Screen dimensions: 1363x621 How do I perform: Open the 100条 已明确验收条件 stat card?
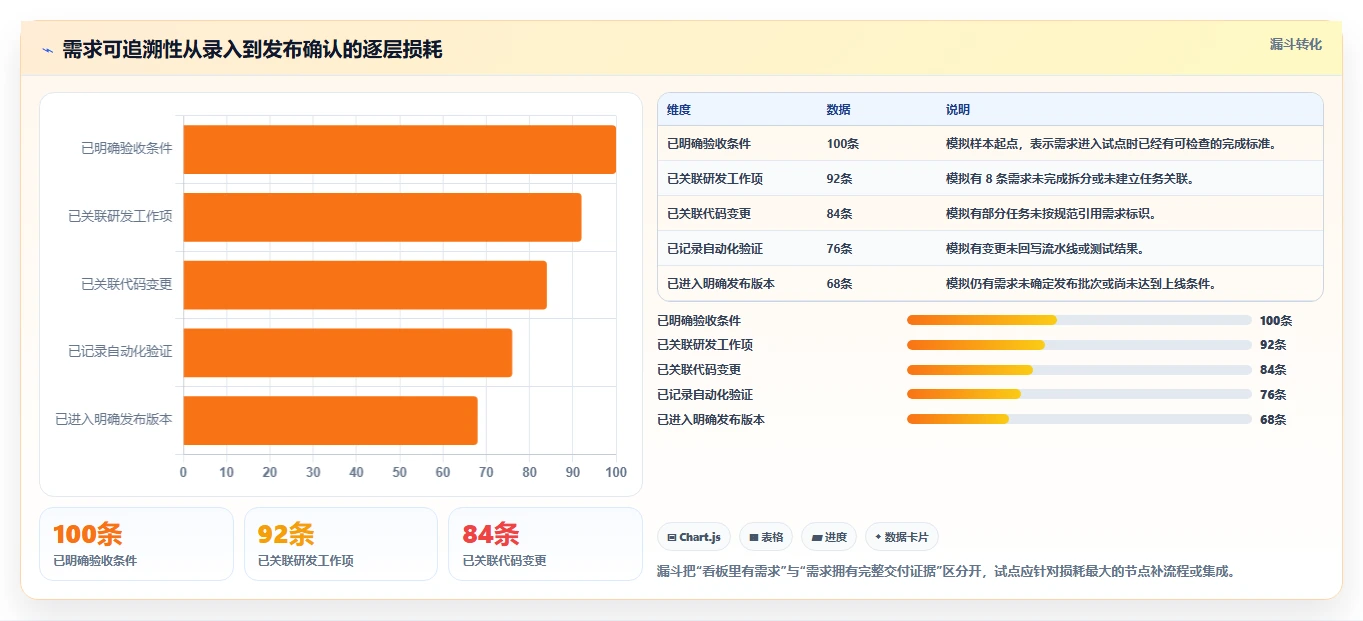pyautogui.click(x=136, y=544)
